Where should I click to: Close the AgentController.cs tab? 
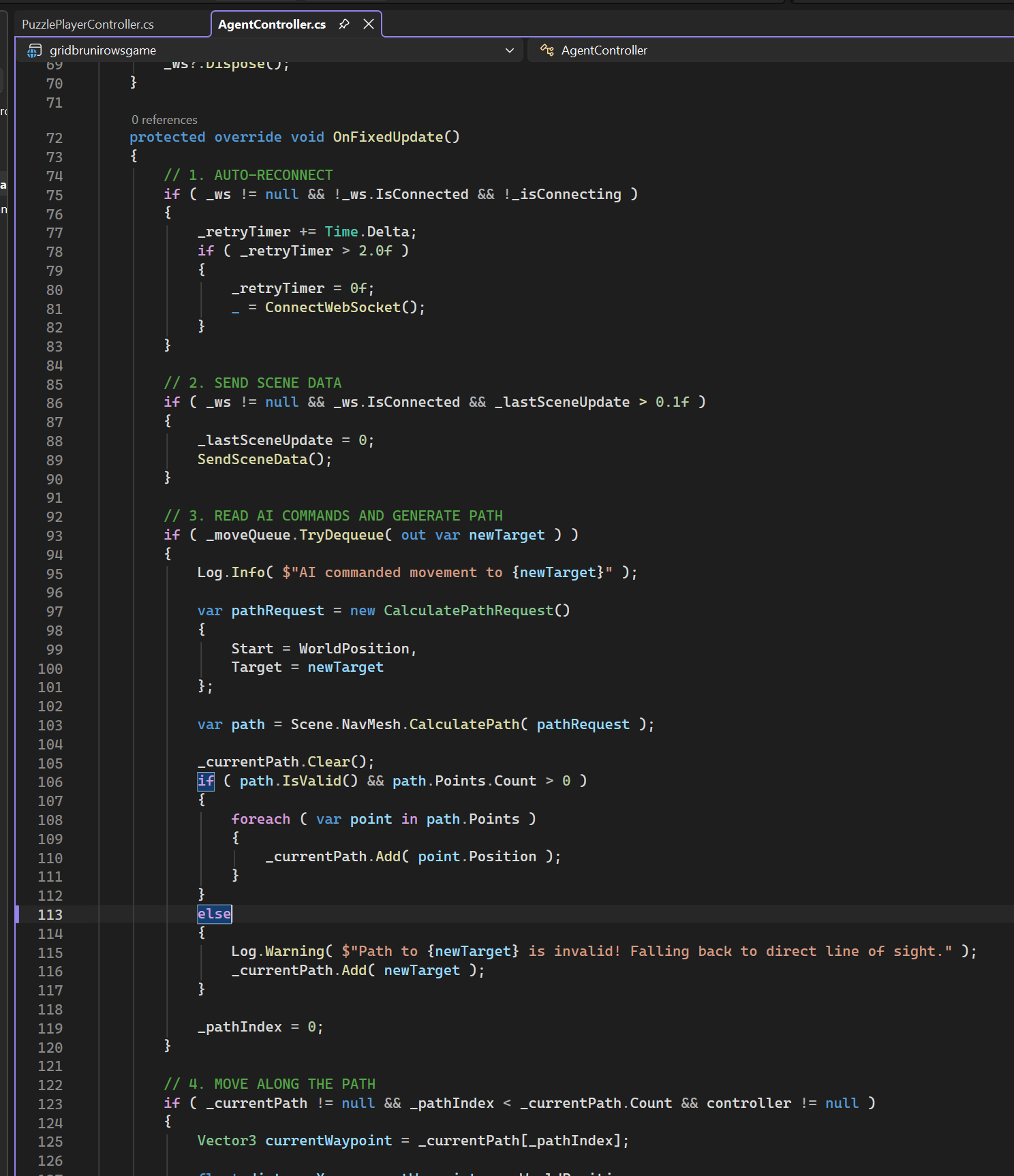[369, 24]
